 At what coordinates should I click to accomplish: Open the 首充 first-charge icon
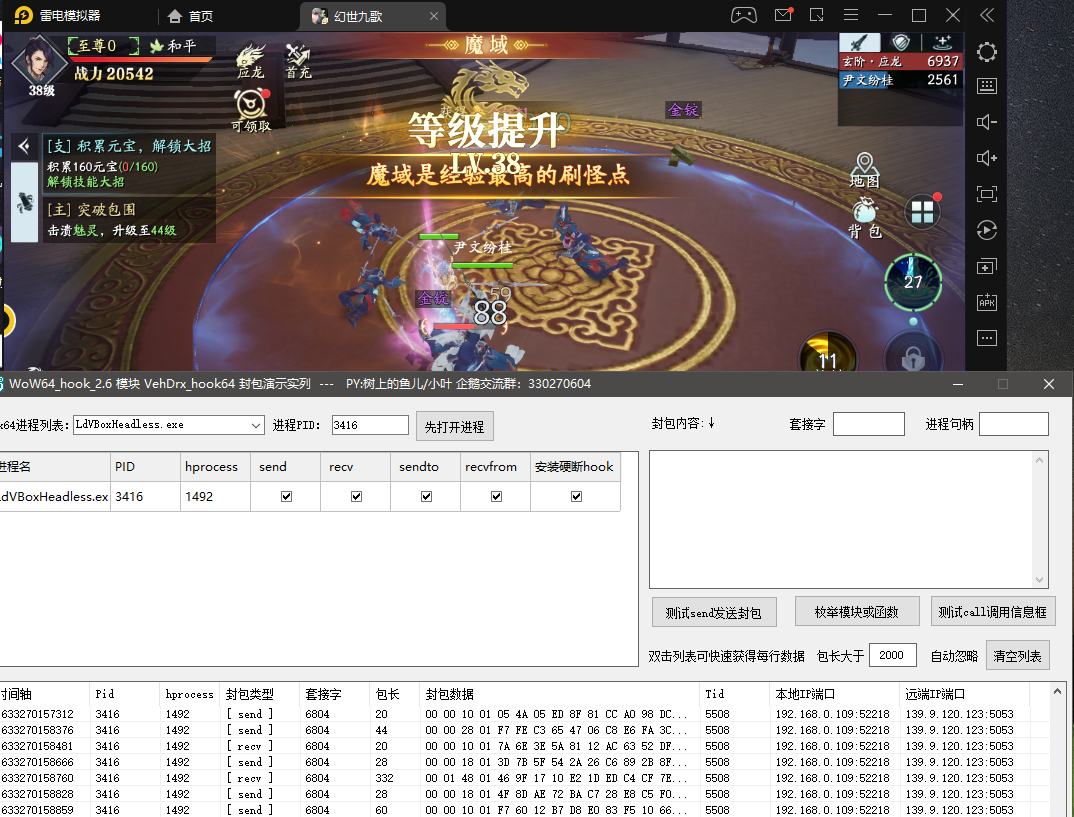pos(297,52)
